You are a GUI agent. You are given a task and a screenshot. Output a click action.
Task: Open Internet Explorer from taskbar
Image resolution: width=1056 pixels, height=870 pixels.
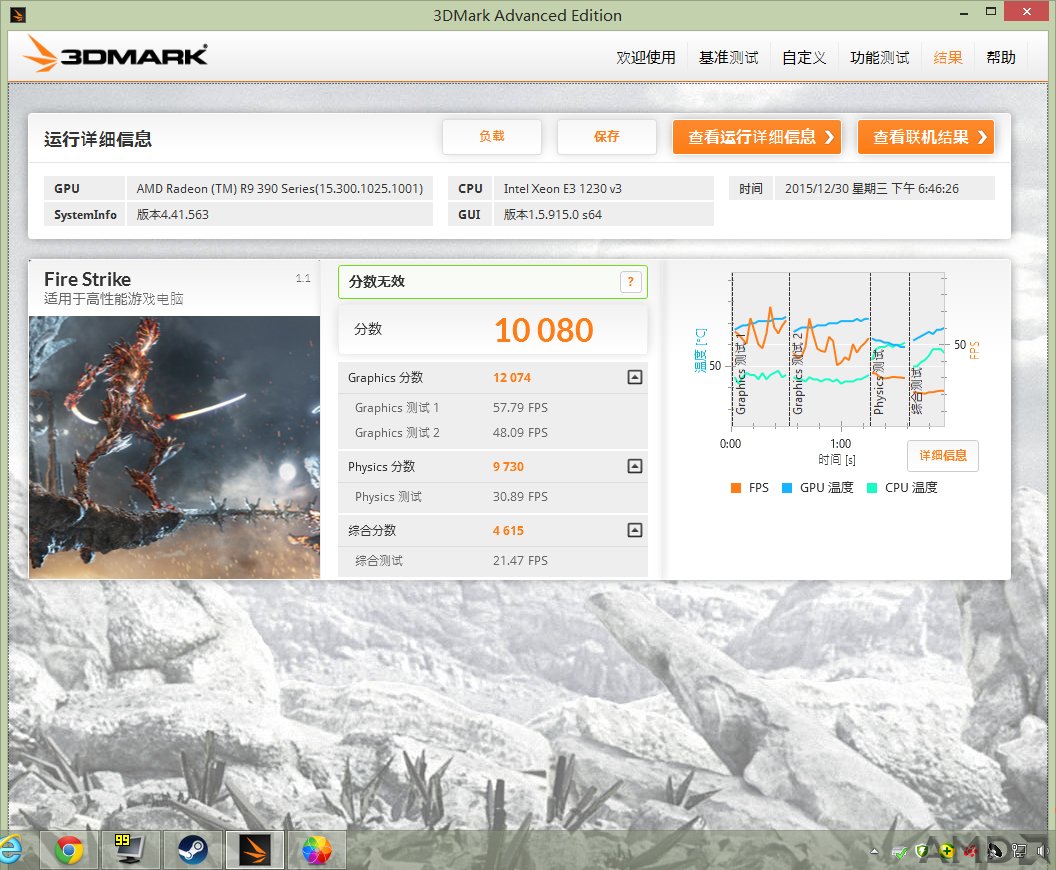11,850
